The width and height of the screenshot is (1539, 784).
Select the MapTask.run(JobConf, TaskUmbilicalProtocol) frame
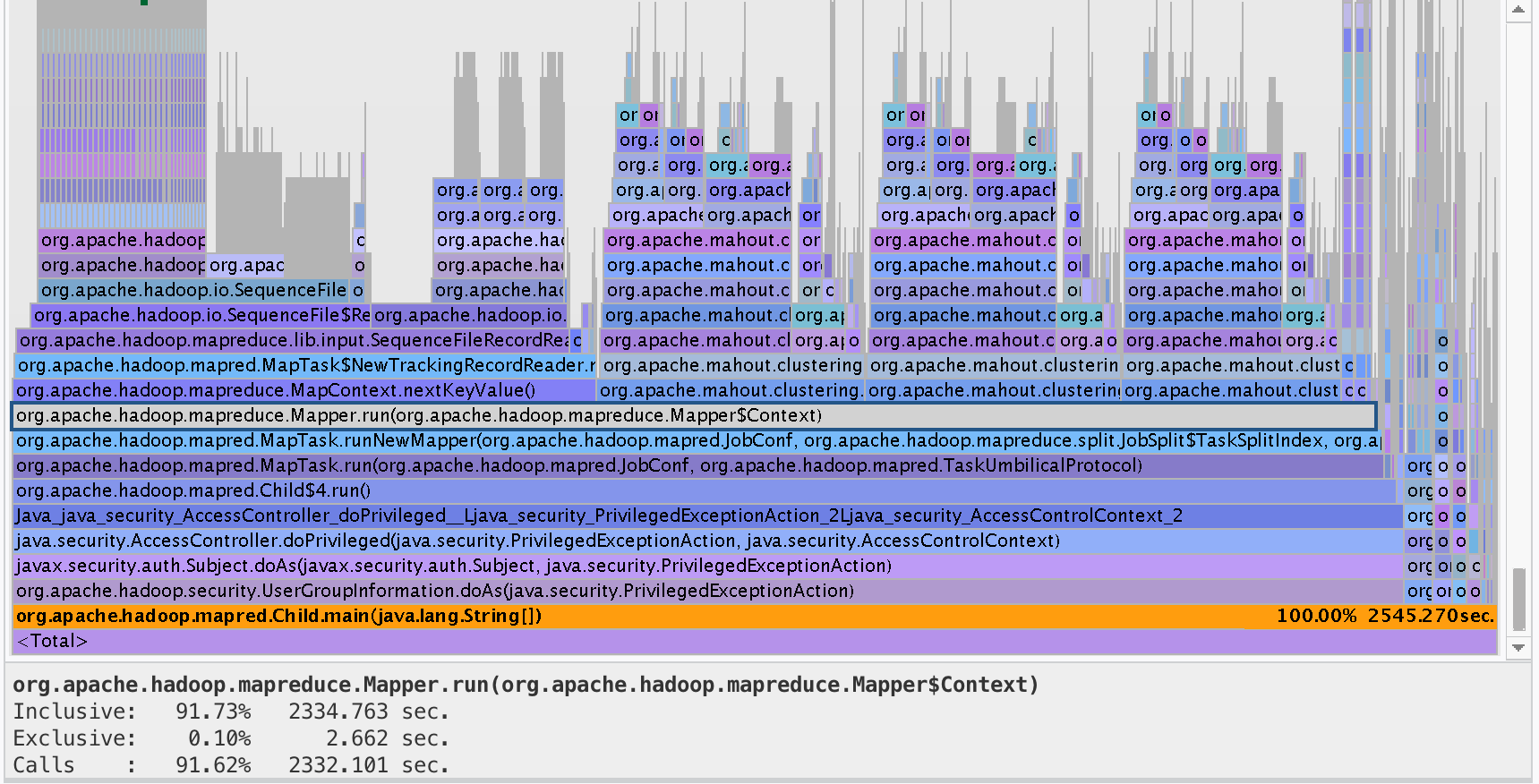pyautogui.click(x=698, y=465)
